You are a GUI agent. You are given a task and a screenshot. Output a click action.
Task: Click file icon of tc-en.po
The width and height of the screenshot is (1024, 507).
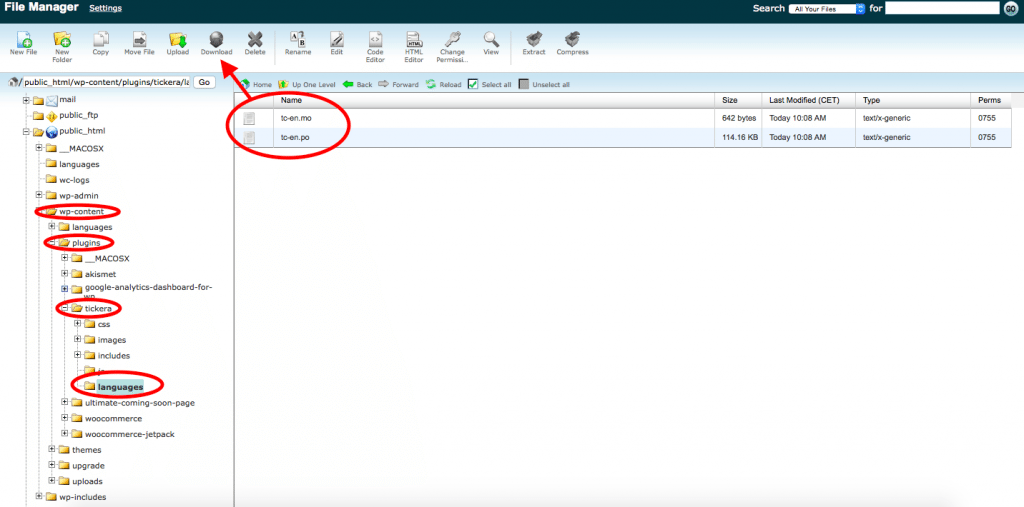tap(249, 137)
